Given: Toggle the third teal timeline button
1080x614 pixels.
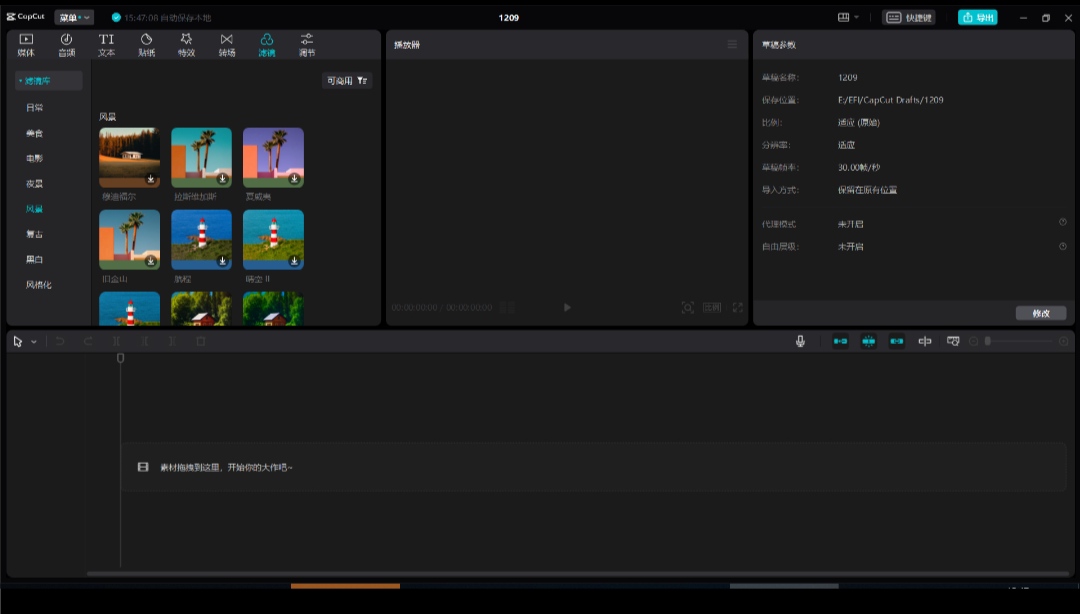Looking at the screenshot, I should click(897, 341).
